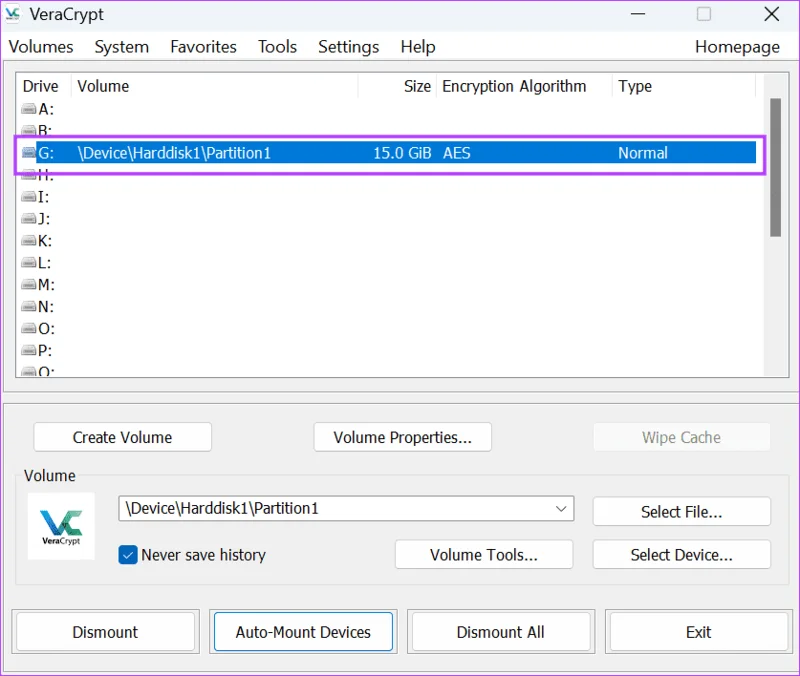The height and width of the screenshot is (676, 800).
Task: Click the drive icon for J:
Action: pyautogui.click(x=29, y=218)
